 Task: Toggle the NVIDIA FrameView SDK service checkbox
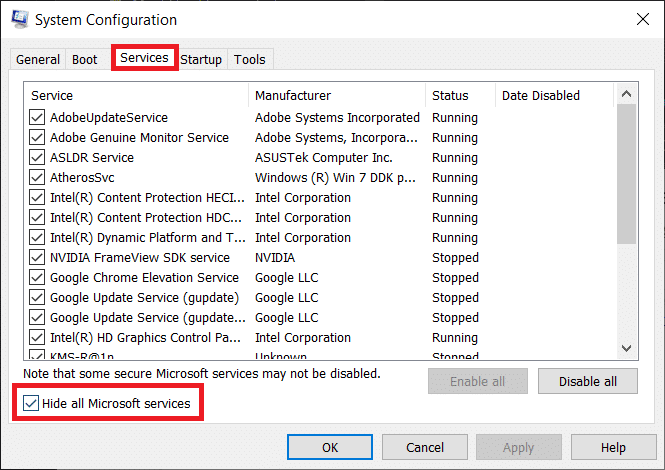pos(37,258)
